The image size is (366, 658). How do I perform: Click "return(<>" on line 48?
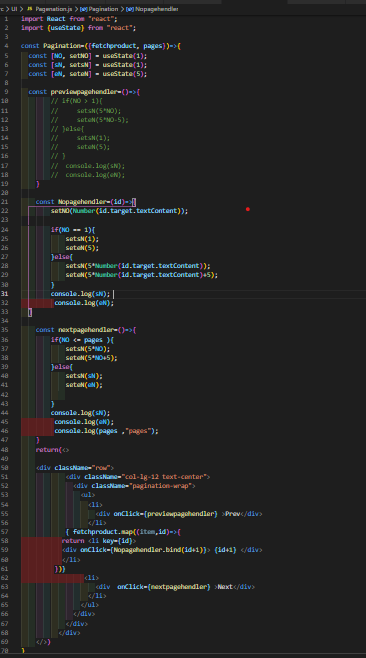coord(52,449)
